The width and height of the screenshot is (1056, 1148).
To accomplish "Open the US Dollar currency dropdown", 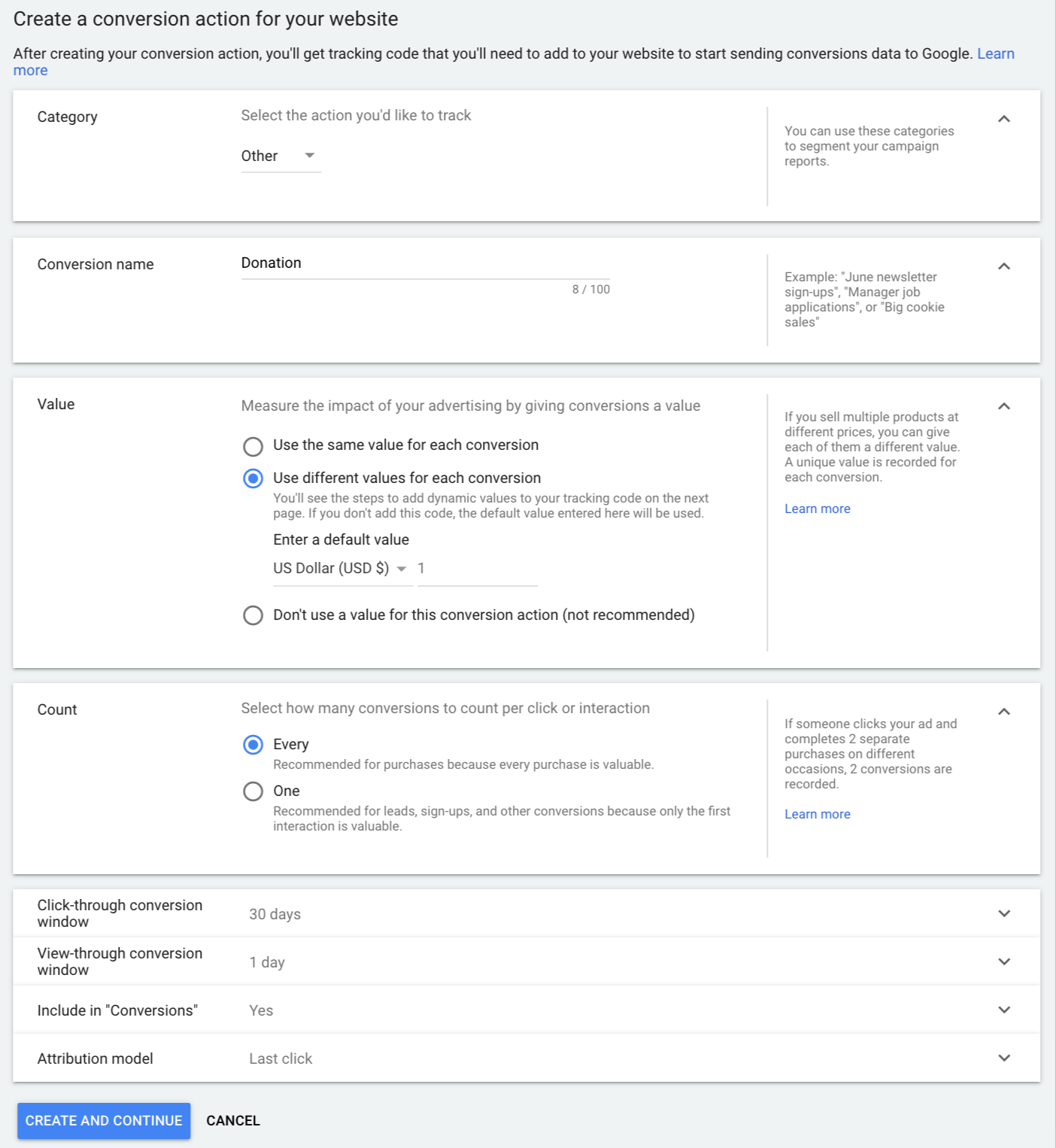I will [340, 569].
